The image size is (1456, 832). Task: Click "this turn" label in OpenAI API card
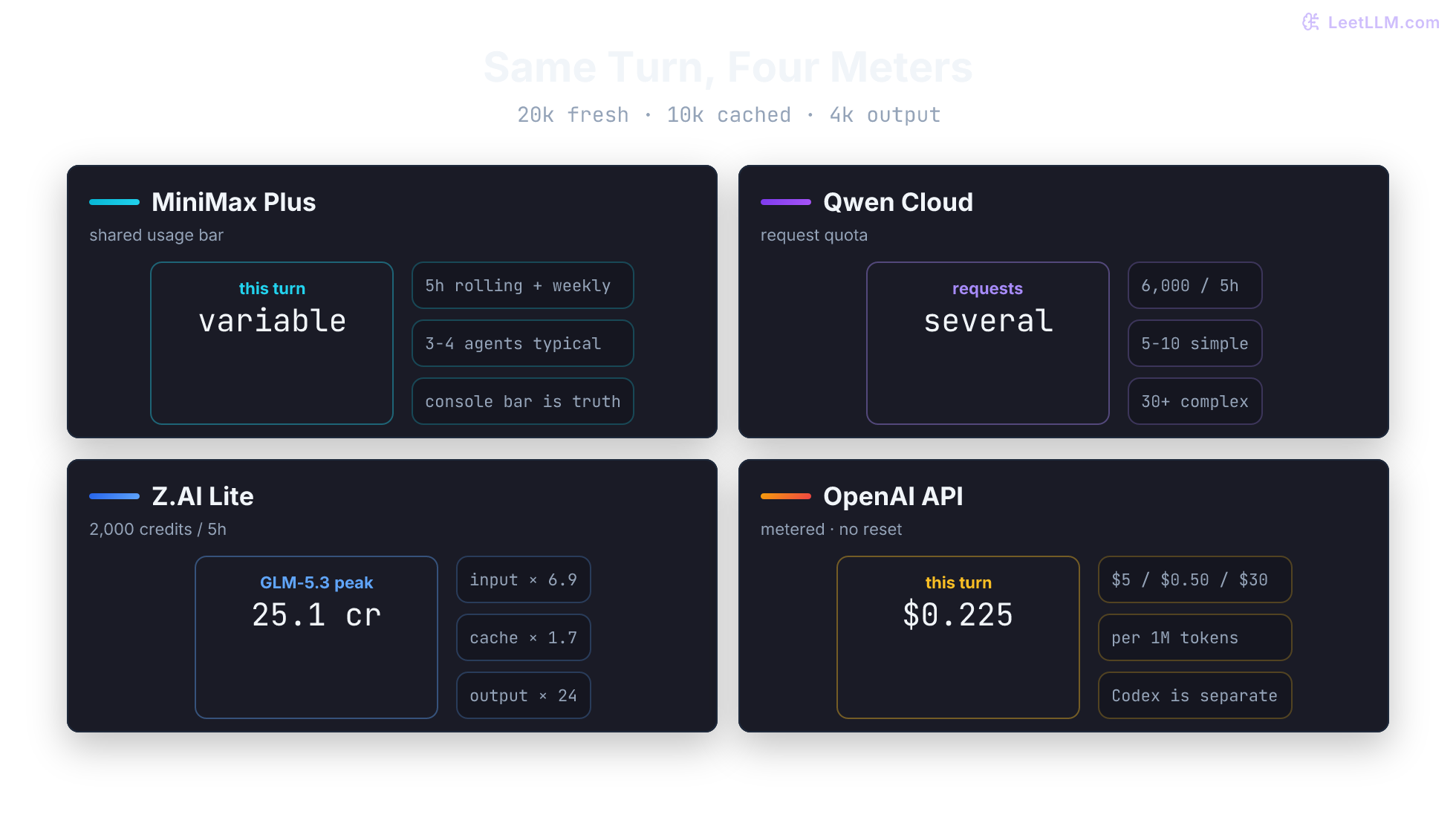pyautogui.click(x=958, y=582)
